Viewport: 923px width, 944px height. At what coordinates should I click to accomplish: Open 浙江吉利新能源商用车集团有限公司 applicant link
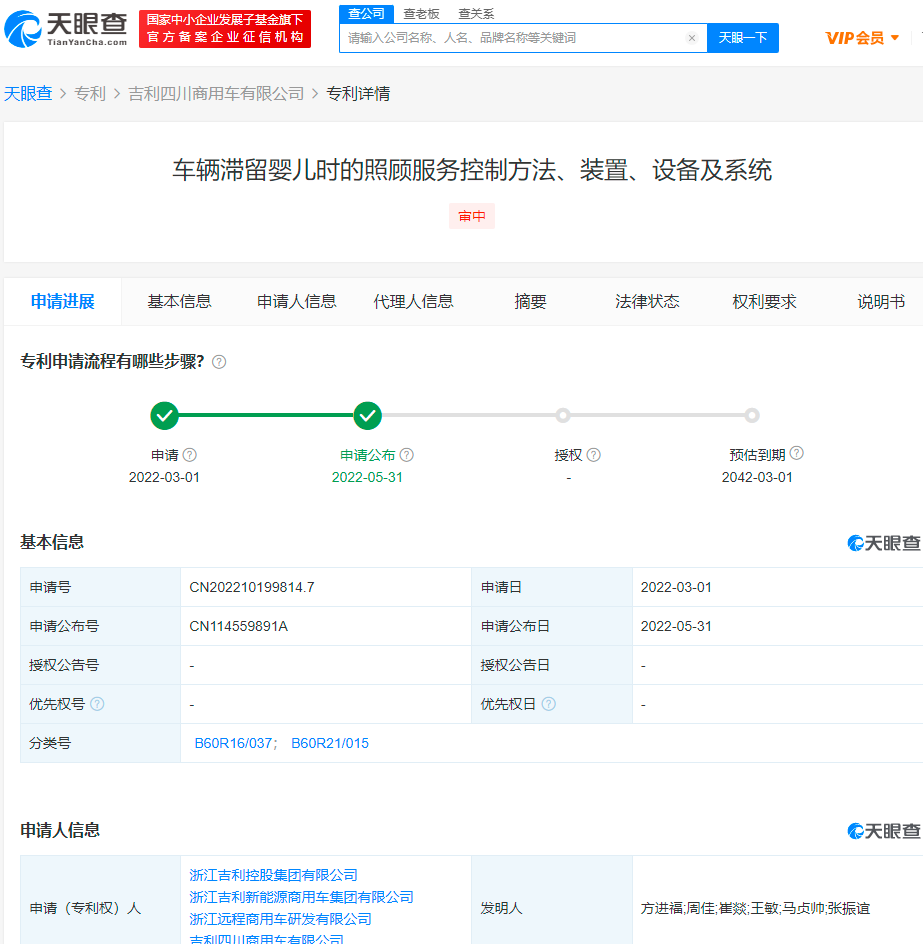(301, 898)
